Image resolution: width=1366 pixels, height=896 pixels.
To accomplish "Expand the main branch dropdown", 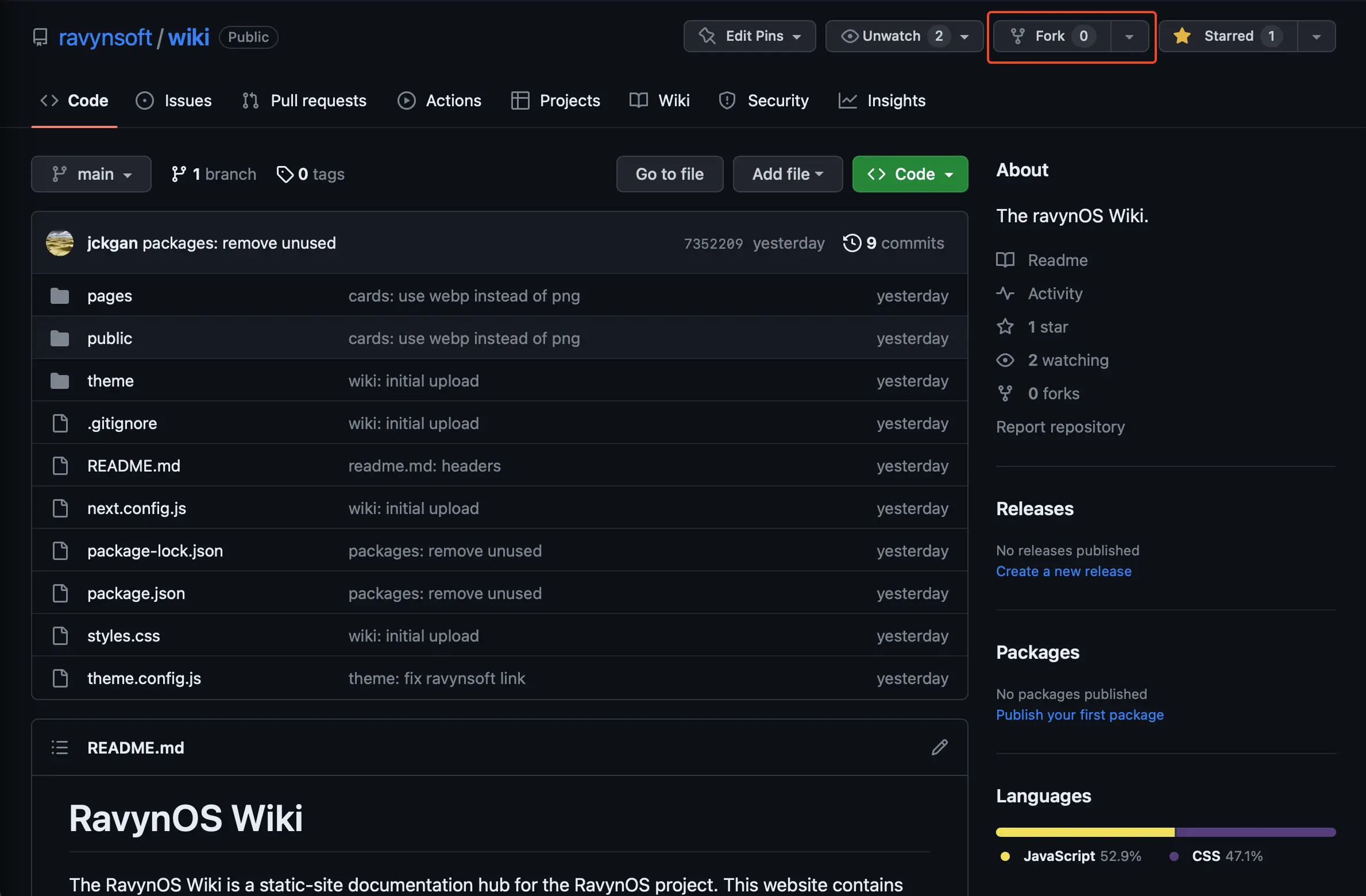I will pyautogui.click(x=91, y=174).
